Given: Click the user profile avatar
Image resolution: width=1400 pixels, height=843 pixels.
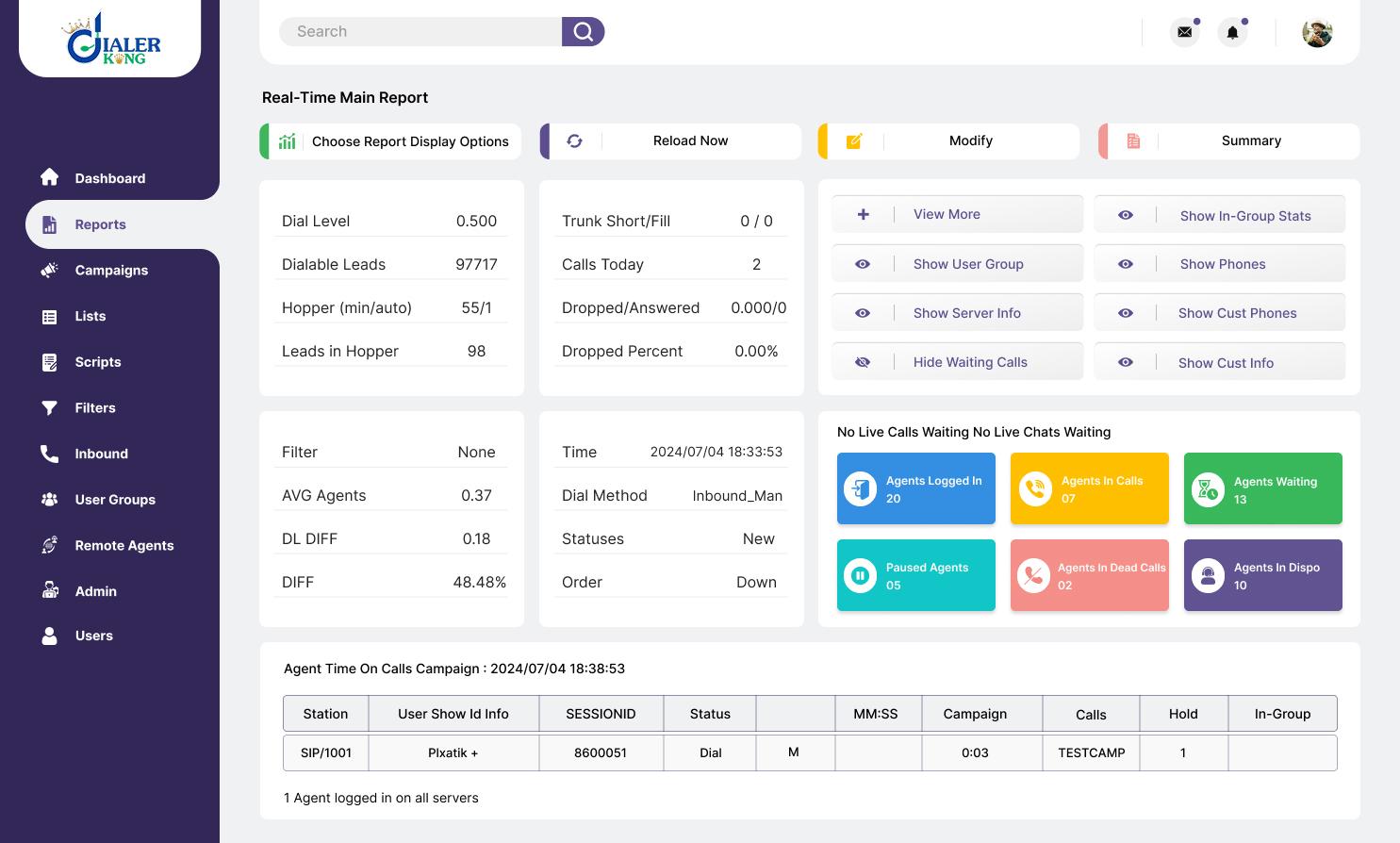Looking at the screenshot, I should click(1317, 33).
